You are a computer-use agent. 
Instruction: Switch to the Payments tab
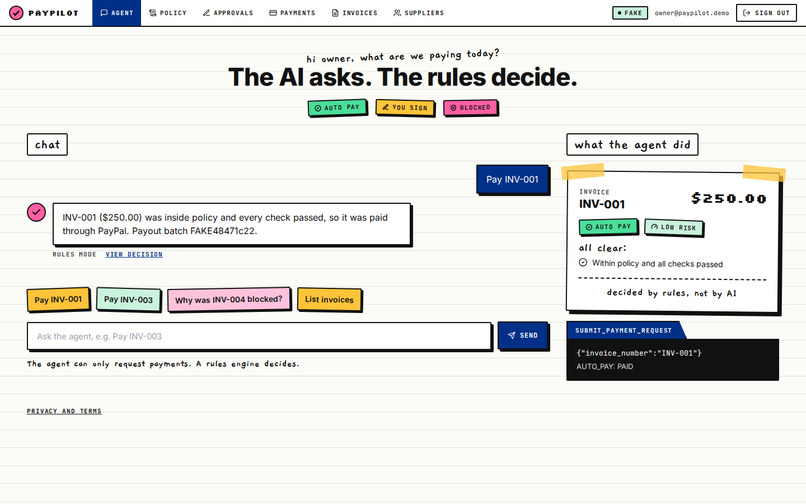click(x=292, y=13)
